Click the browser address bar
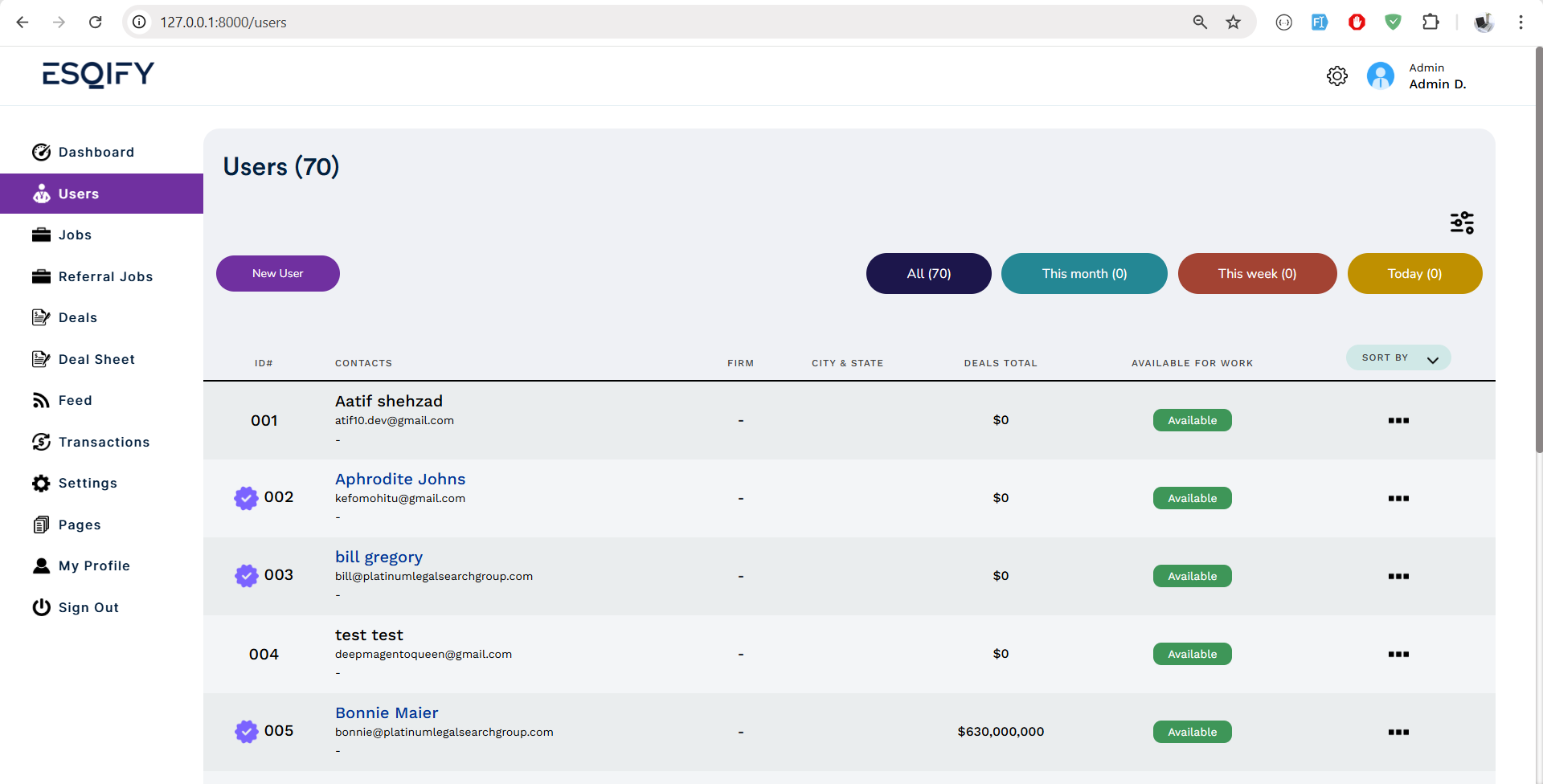Screen dimensions: 1543x784 pos(643,22)
